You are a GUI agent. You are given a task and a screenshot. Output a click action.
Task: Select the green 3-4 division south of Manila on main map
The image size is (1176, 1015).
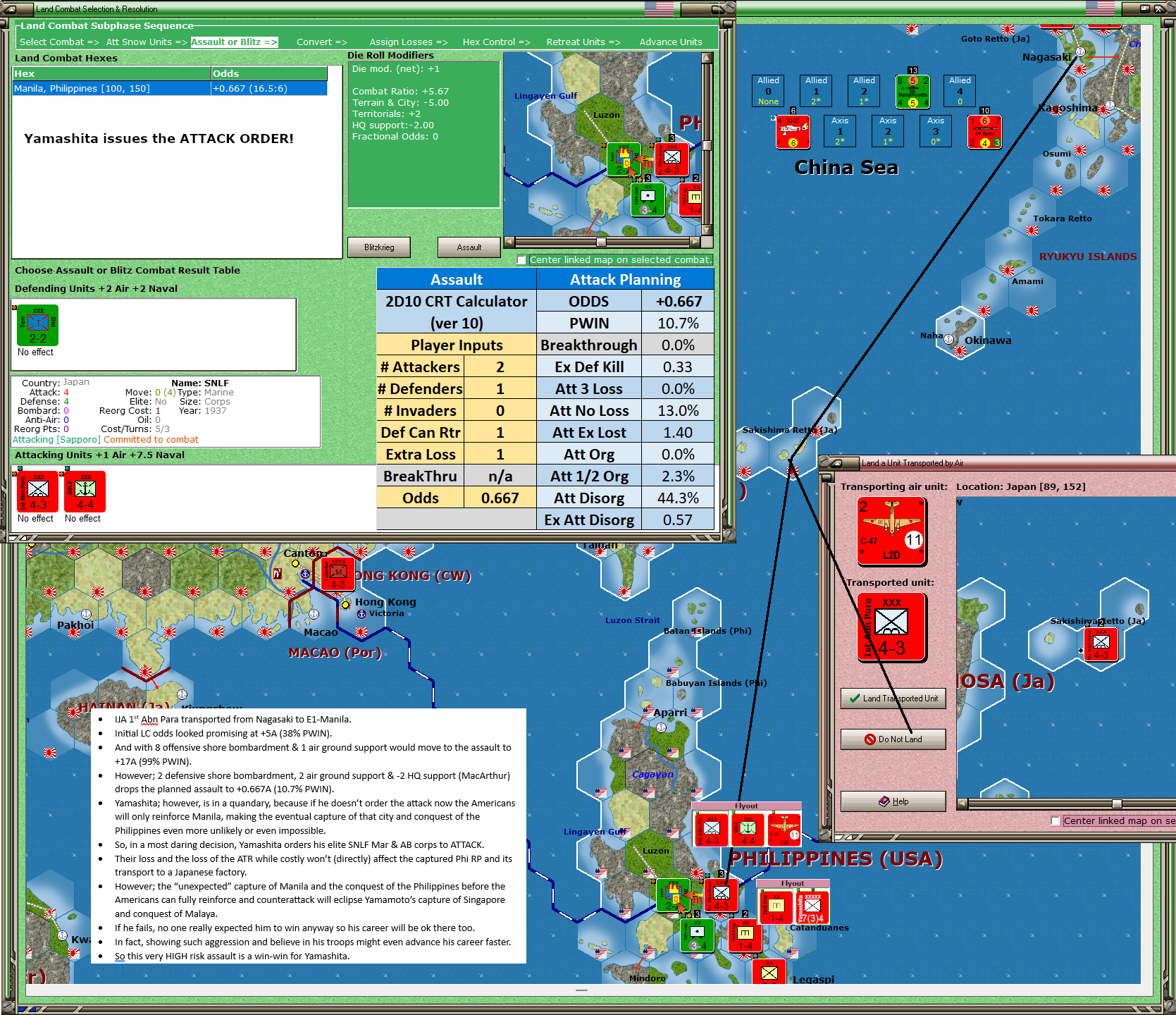pos(698,935)
